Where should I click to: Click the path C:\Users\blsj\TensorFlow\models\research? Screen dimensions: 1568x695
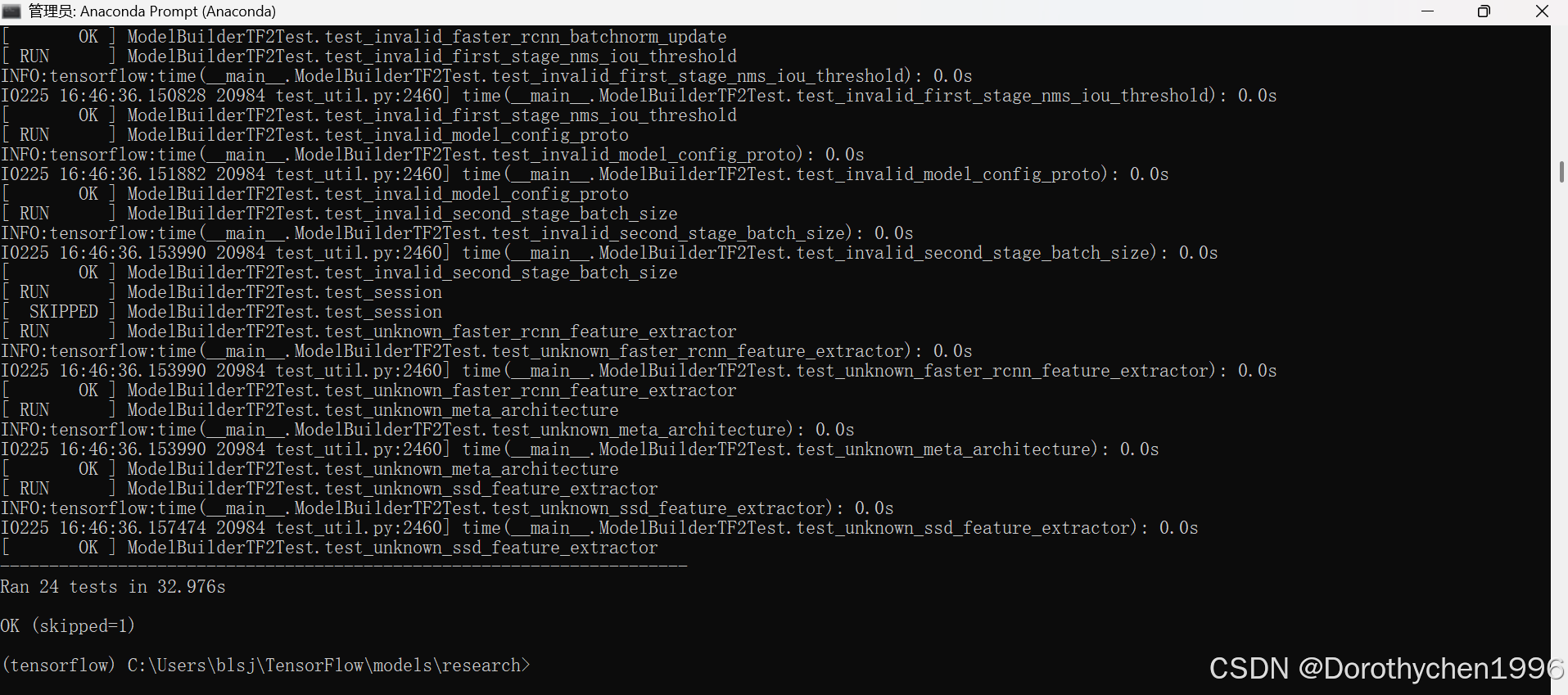click(x=328, y=666)
